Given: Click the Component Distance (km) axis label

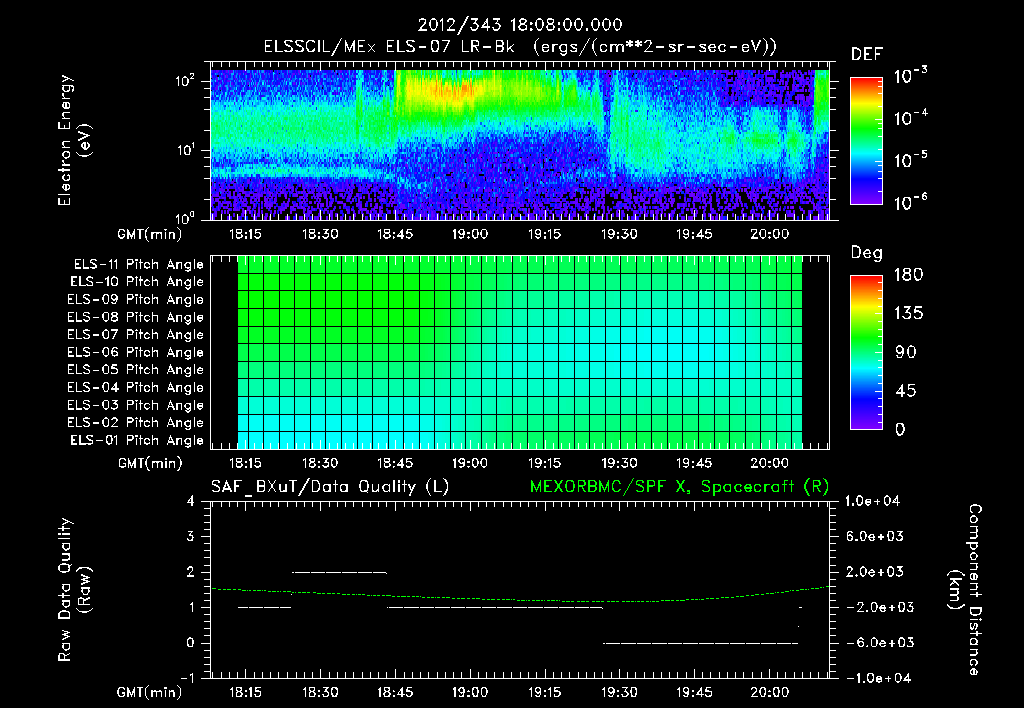Looking at the screenshot, I should [x=965, y=590].
